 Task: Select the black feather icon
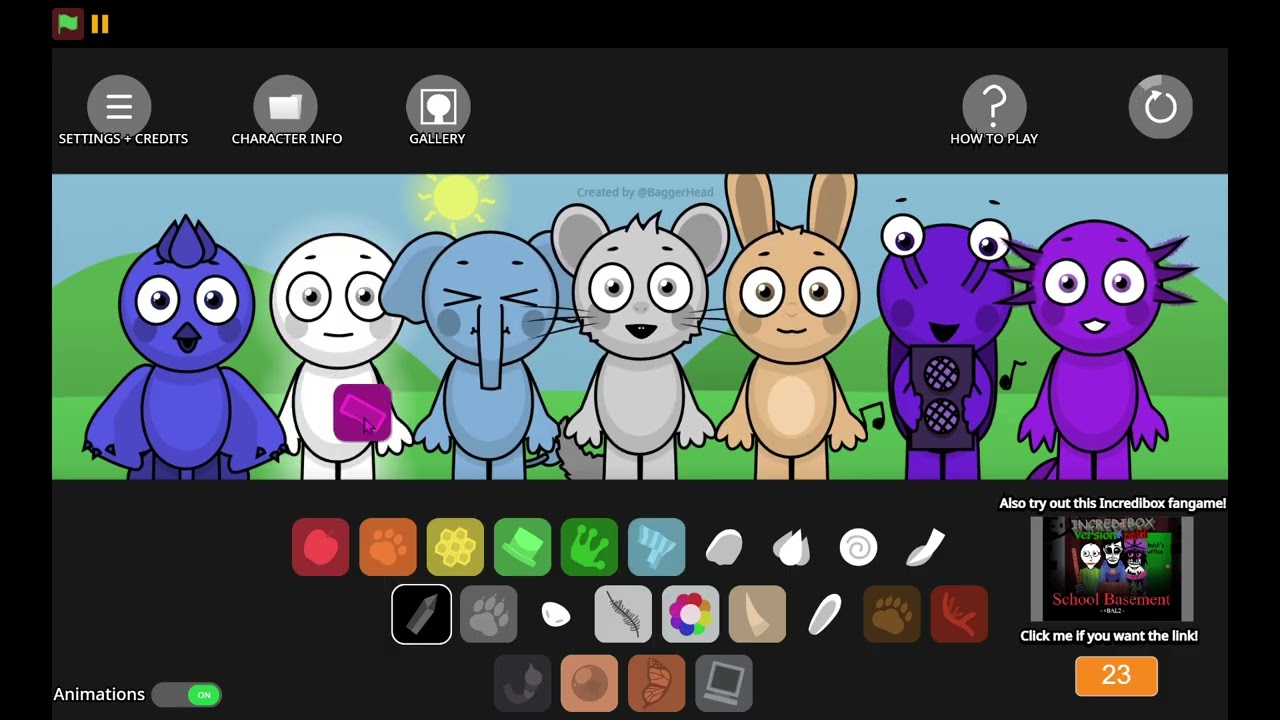pyautogui.click(x=623, y=614)
